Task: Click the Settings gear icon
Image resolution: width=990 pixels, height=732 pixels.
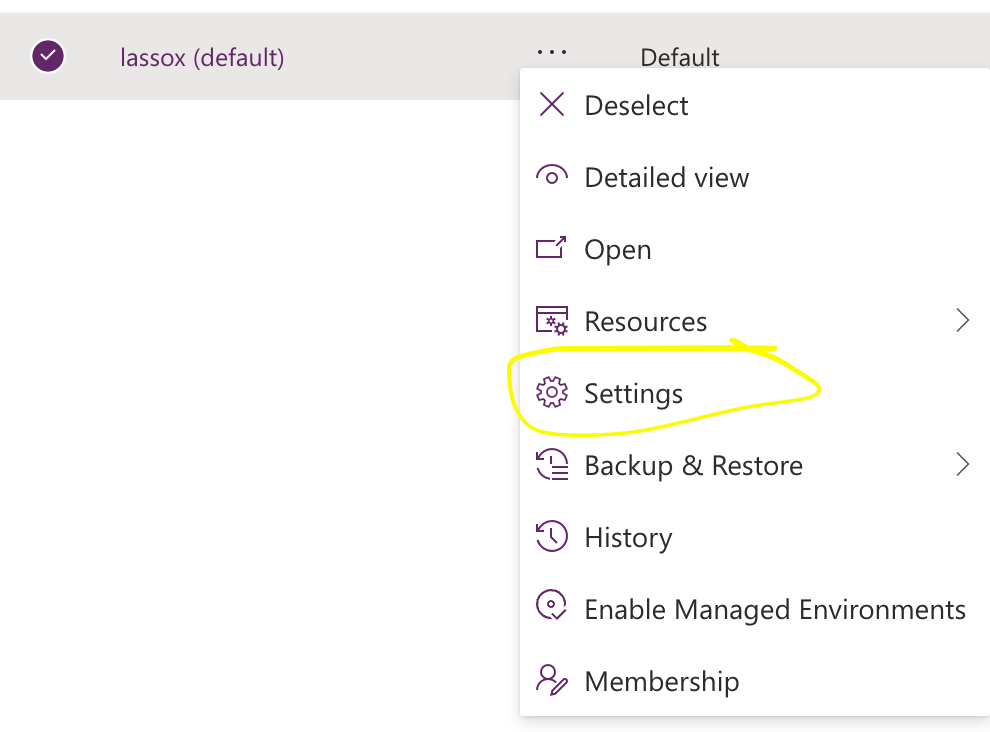Action: pyautogui.click(x=552, y=393)
